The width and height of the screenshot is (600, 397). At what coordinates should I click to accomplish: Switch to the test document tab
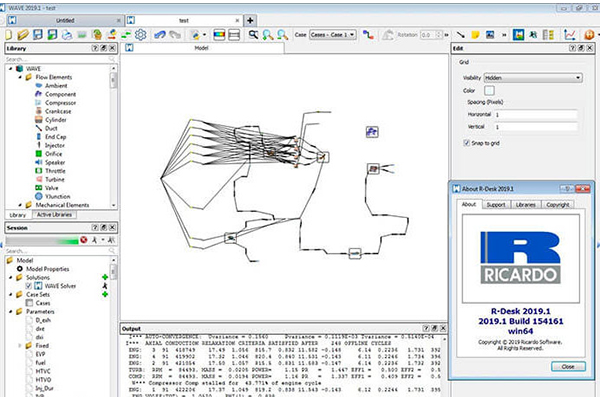coord(184,20)
